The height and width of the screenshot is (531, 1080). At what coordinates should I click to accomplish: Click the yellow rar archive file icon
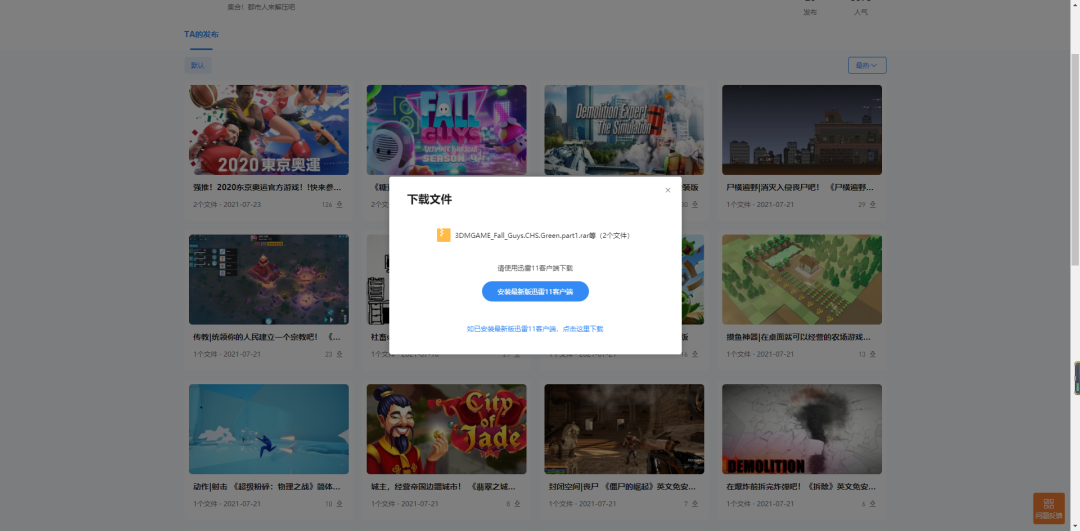443,235
